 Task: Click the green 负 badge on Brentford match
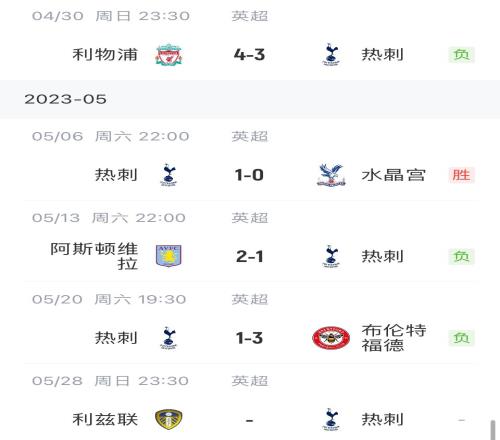461,338
